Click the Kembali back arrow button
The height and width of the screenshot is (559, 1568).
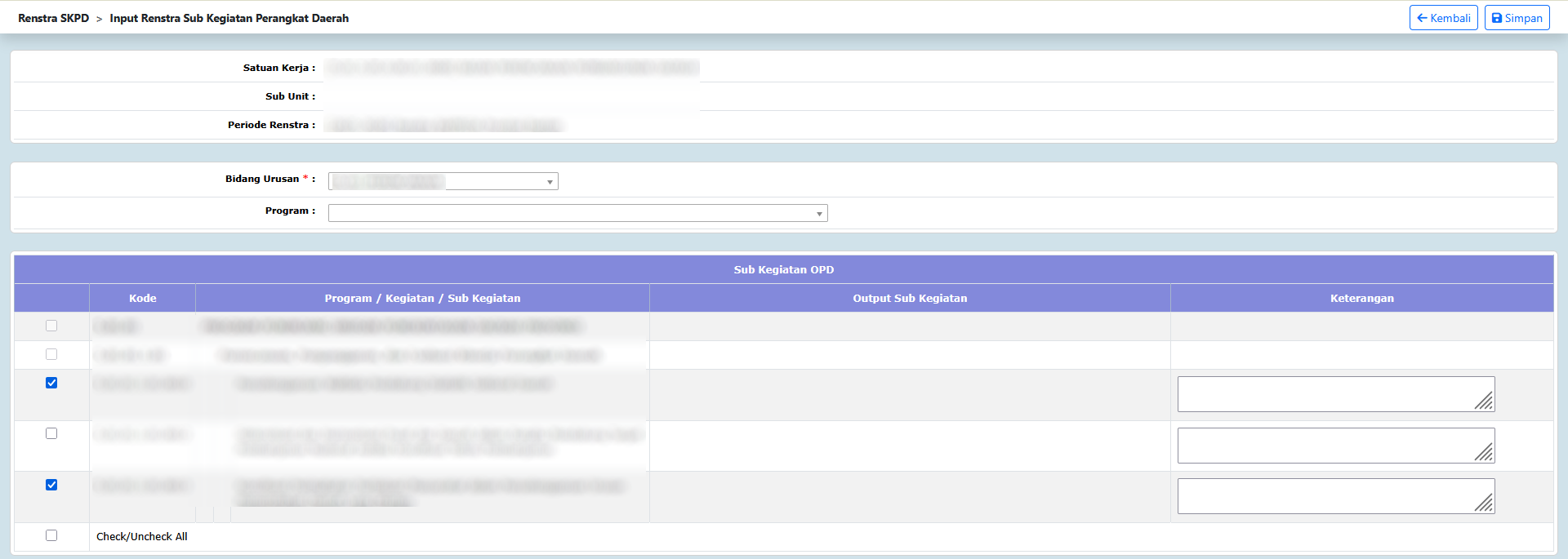coord(1443,18)
